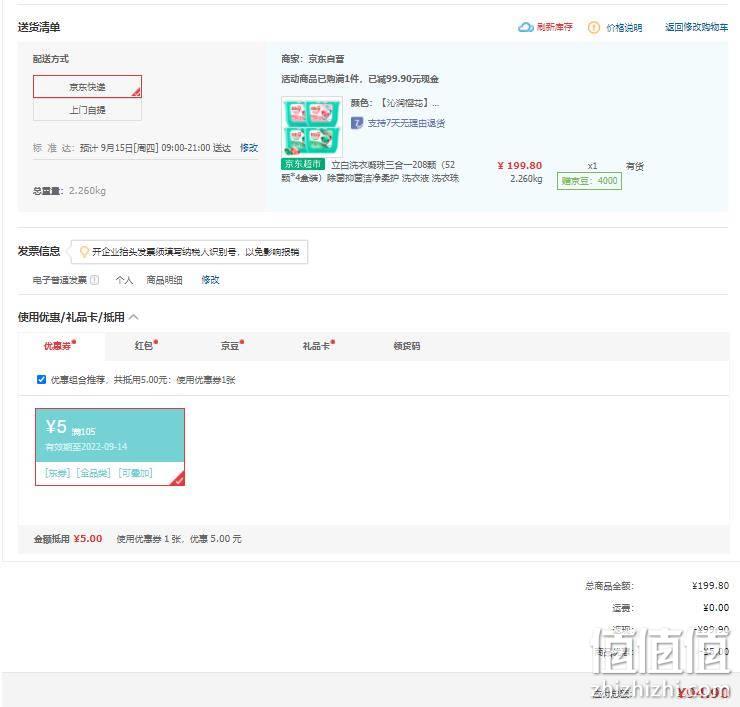Click the 有货 stock status
Screen dimensions: 740x707
[x=635, y=166]
